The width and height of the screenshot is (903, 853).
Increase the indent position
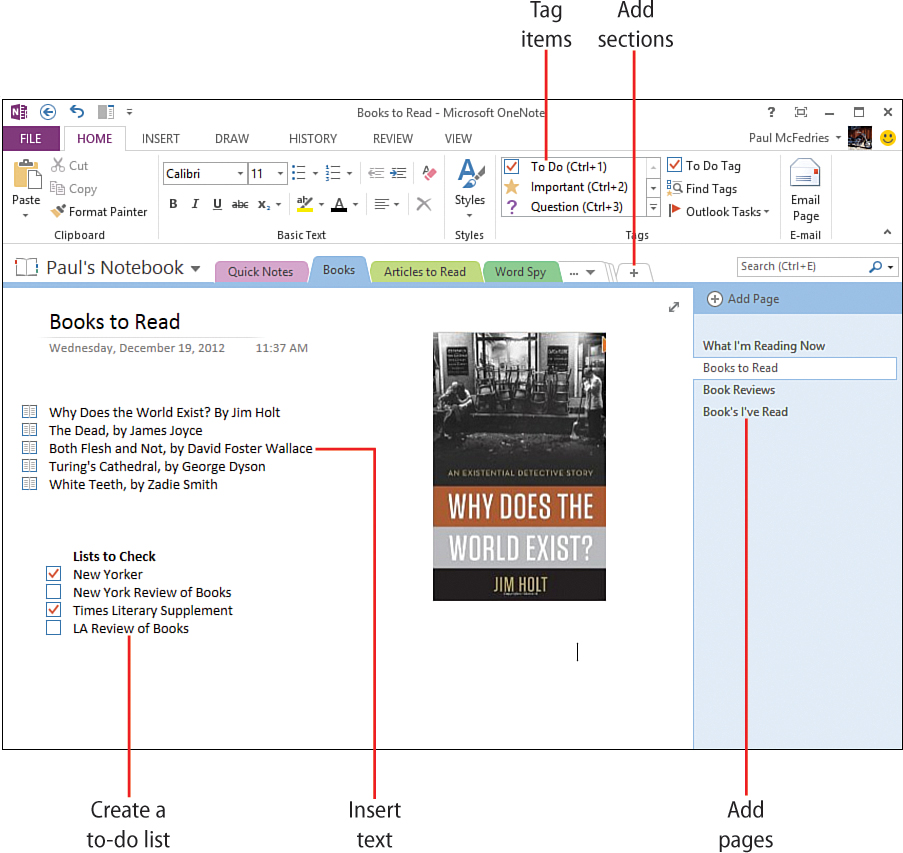click(x=398, y=173)
